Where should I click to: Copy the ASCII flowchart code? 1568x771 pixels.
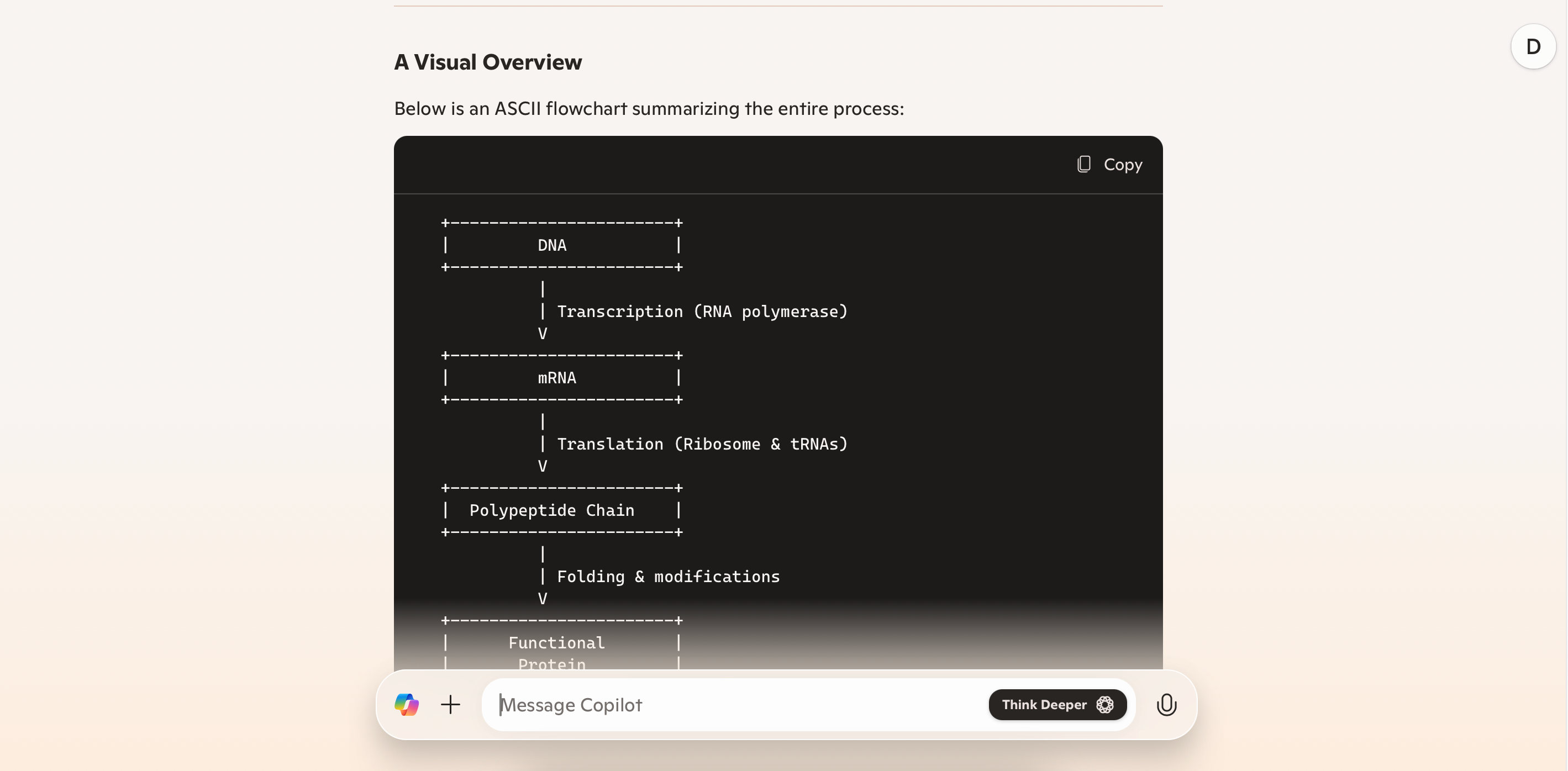coord(1108,163)
